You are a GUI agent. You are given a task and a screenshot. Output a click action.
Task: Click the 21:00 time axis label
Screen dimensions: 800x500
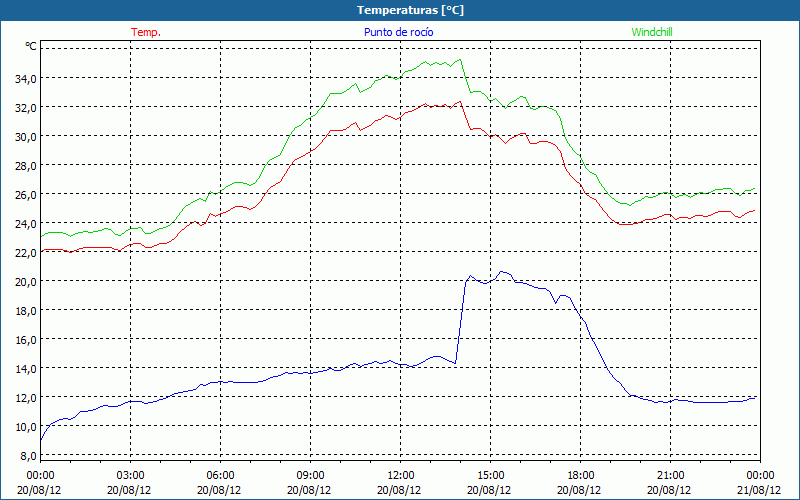[x=670, y=476]
